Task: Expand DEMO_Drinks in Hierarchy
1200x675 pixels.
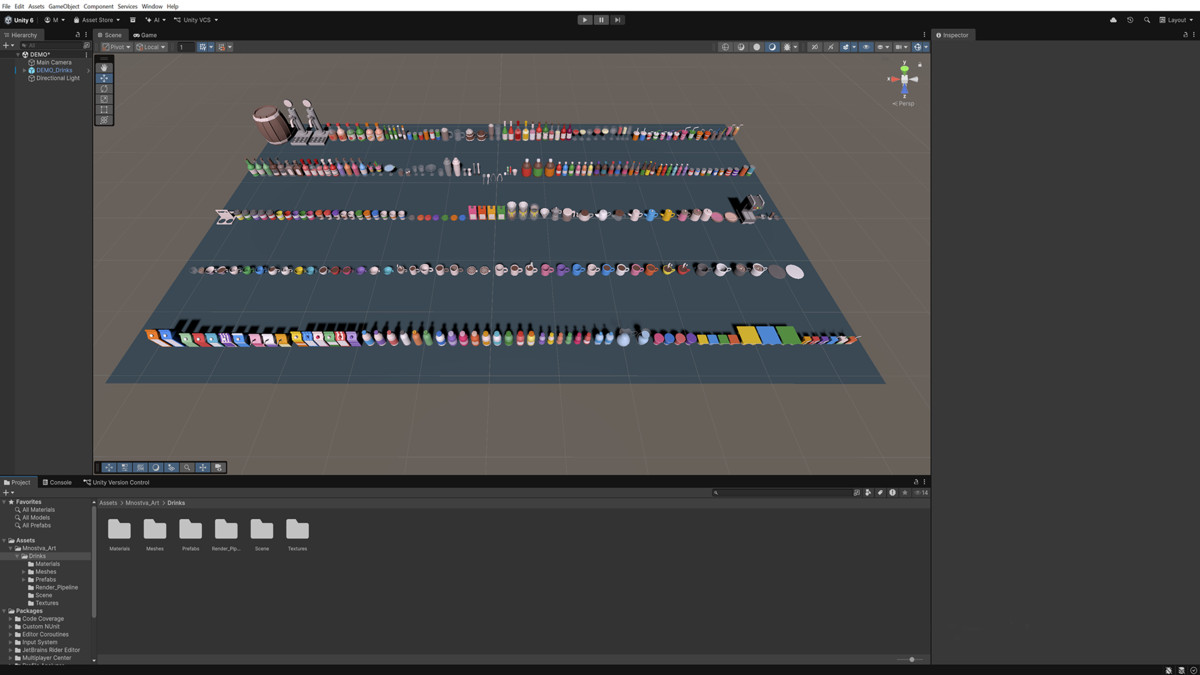Action: [25, 70]
